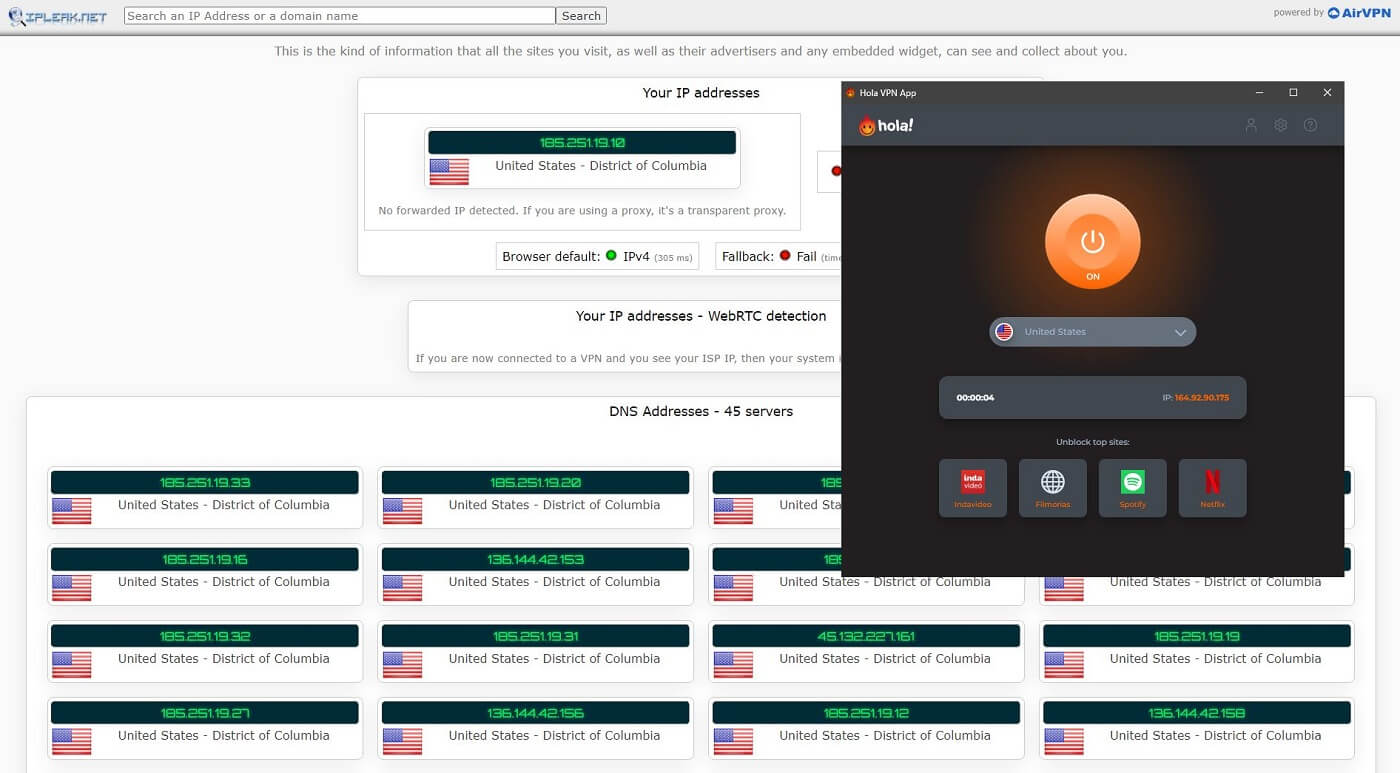Image resolution: width=1400 pixels, height=773 pixels.
Task: Unblock Filmorias globe tile
Action: pyautogui.click(x=1052, y=488)
